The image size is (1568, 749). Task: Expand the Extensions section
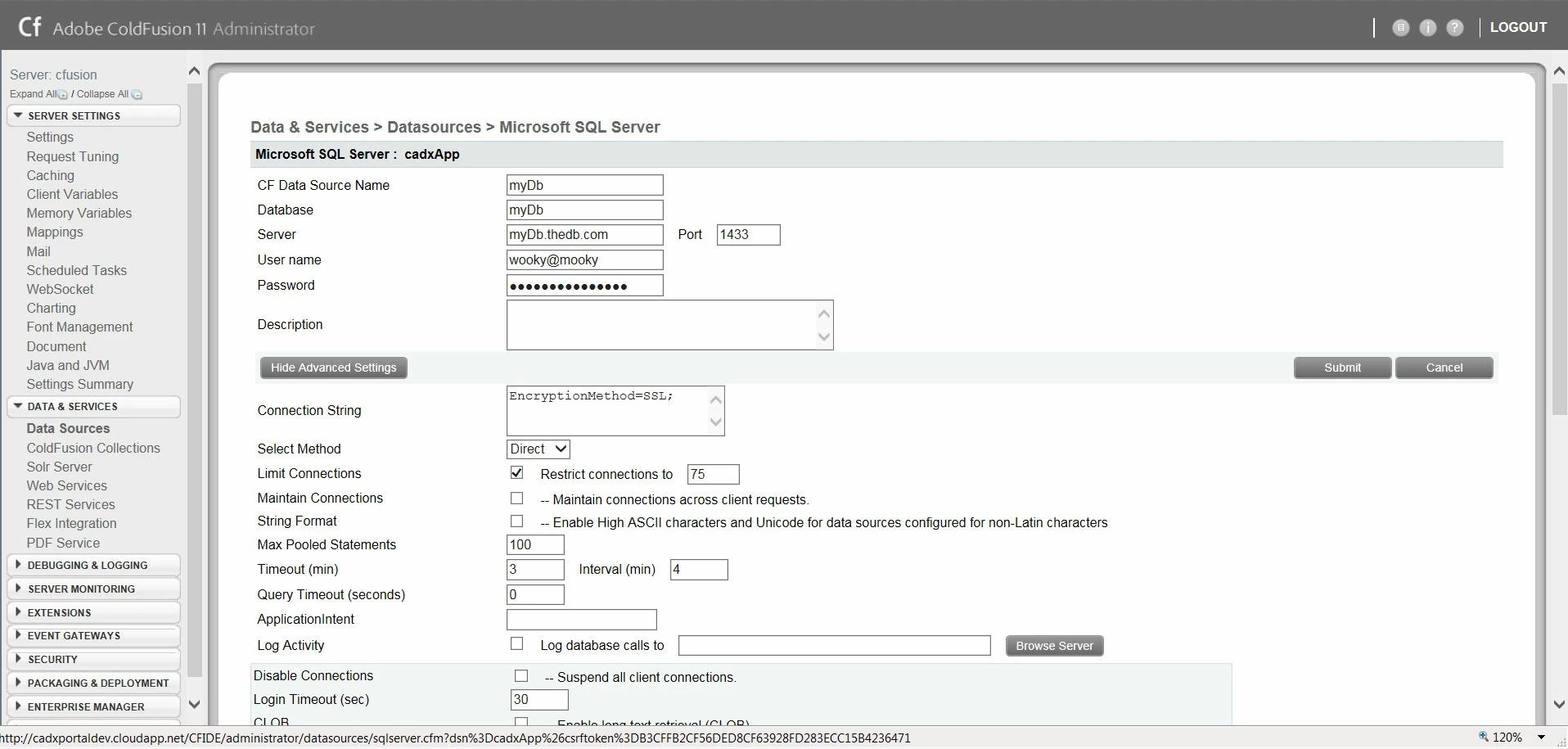tap(93, 612)
